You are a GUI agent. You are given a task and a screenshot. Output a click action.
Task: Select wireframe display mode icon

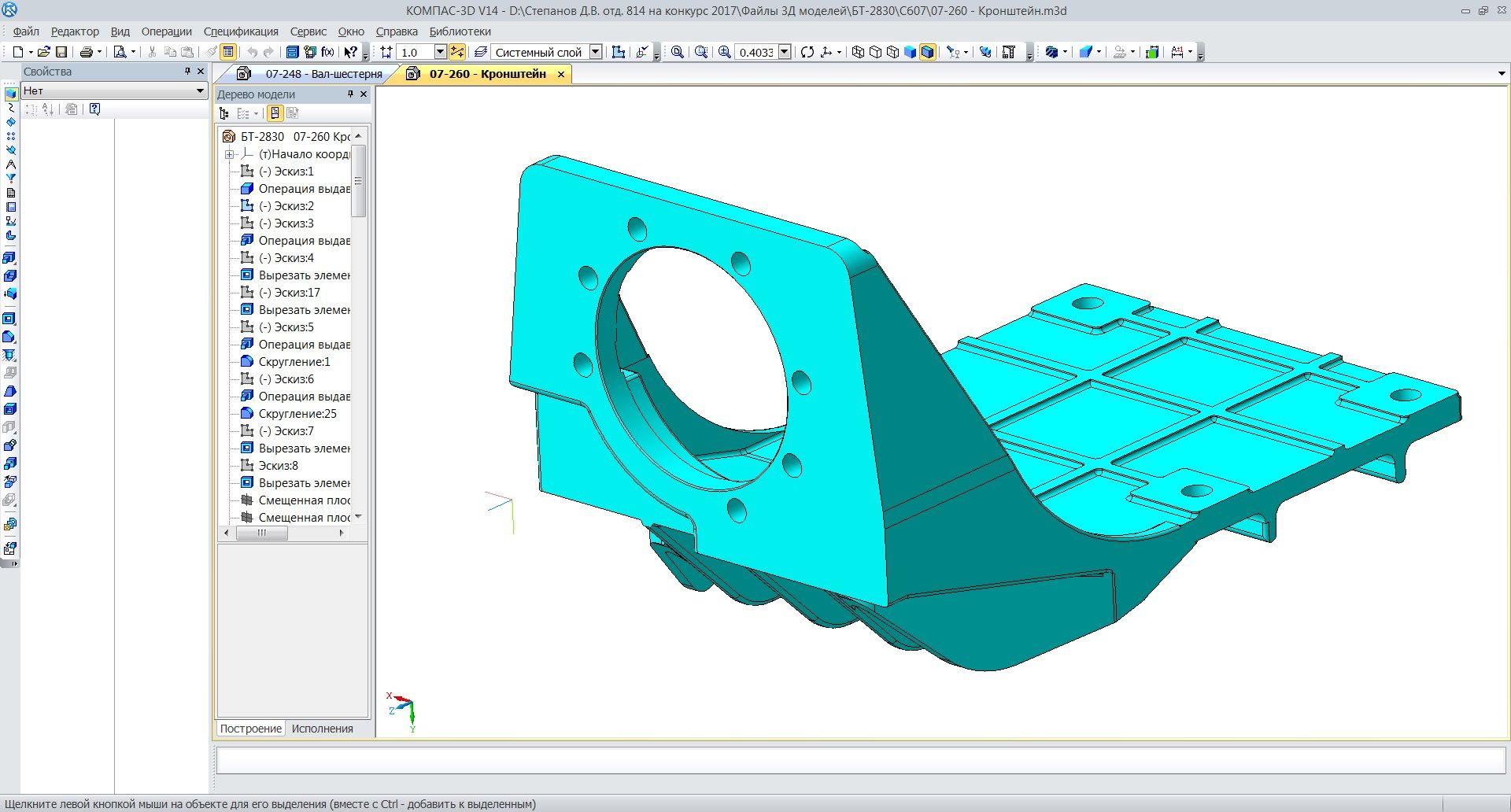859,52
